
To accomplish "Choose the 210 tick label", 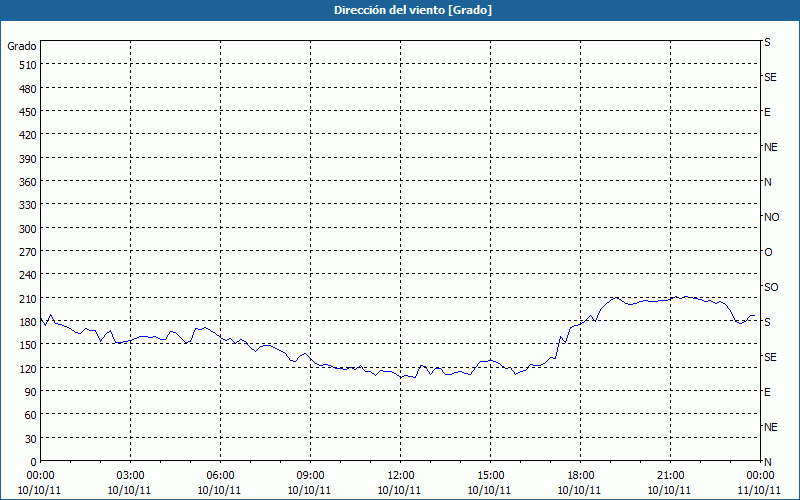I will tap(28, 299).
